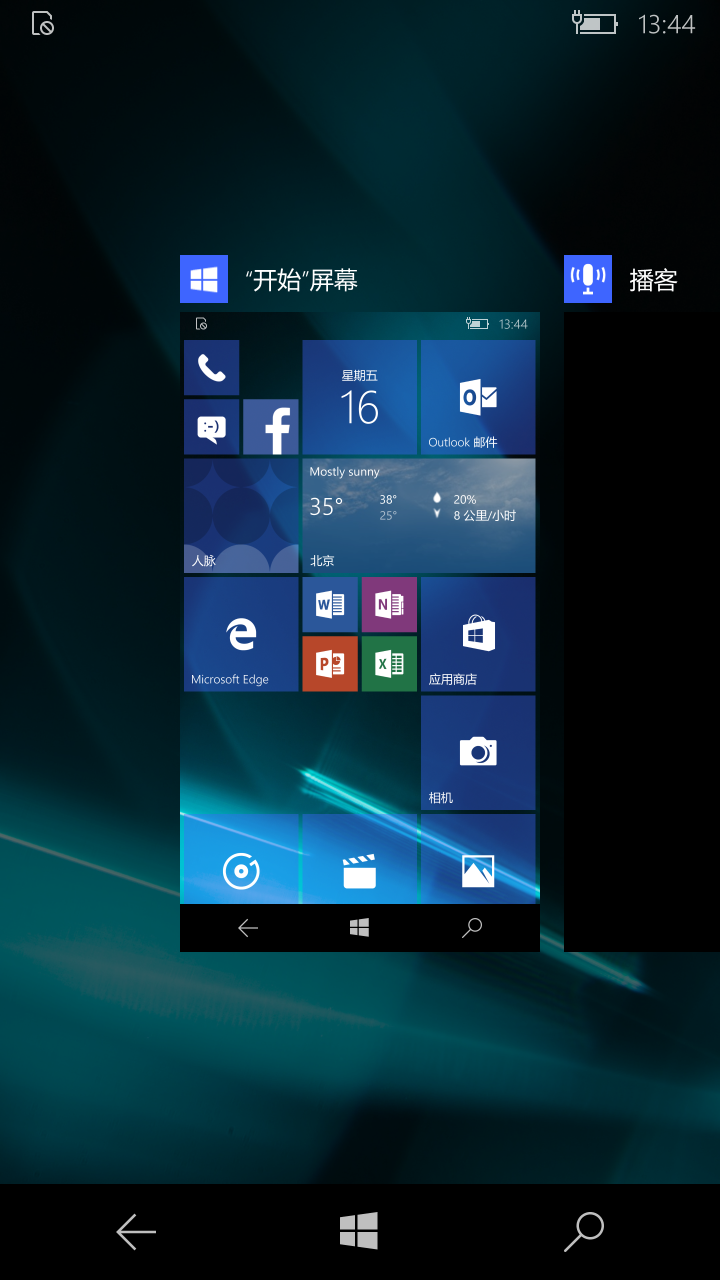The image size is (720, 1280).
Task: Select the “开始”屏幕 title label
Action: [x=301, y=280]
